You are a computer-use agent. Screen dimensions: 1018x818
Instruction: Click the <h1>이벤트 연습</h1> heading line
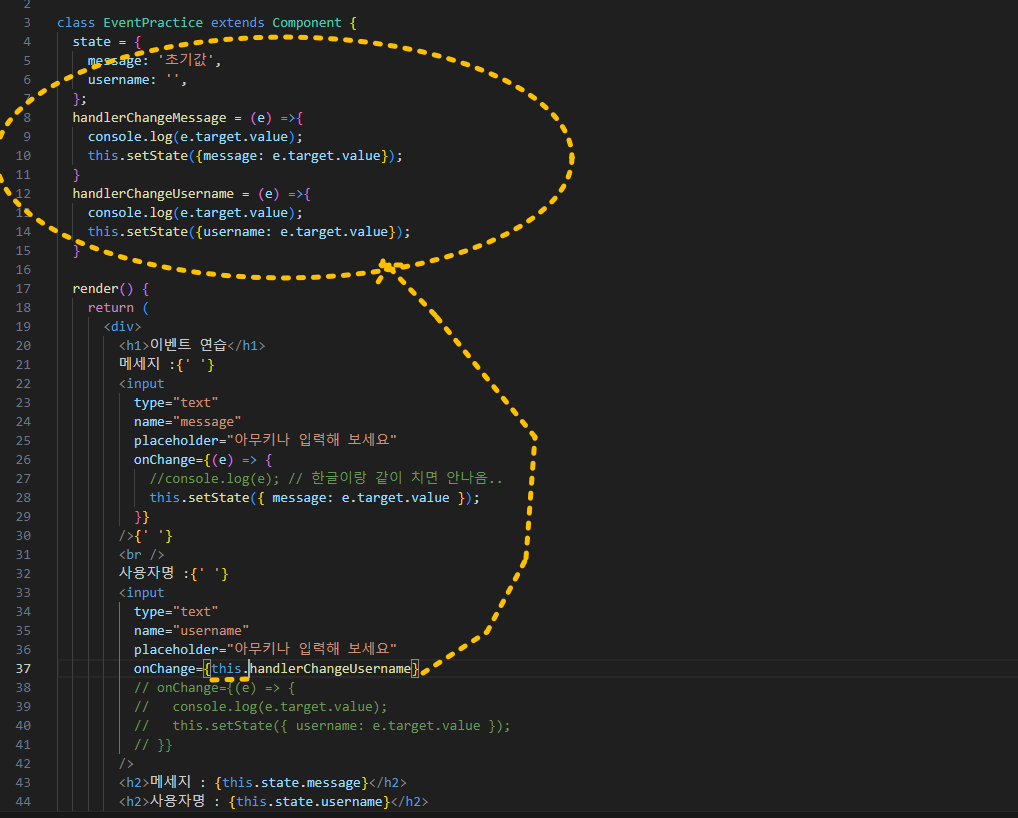point(192,345)
